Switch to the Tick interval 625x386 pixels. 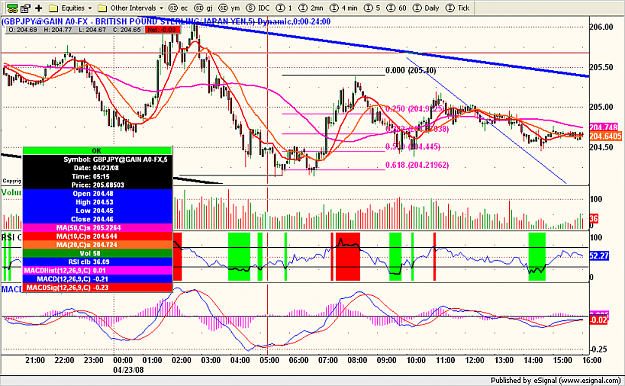tap(458, 8)
